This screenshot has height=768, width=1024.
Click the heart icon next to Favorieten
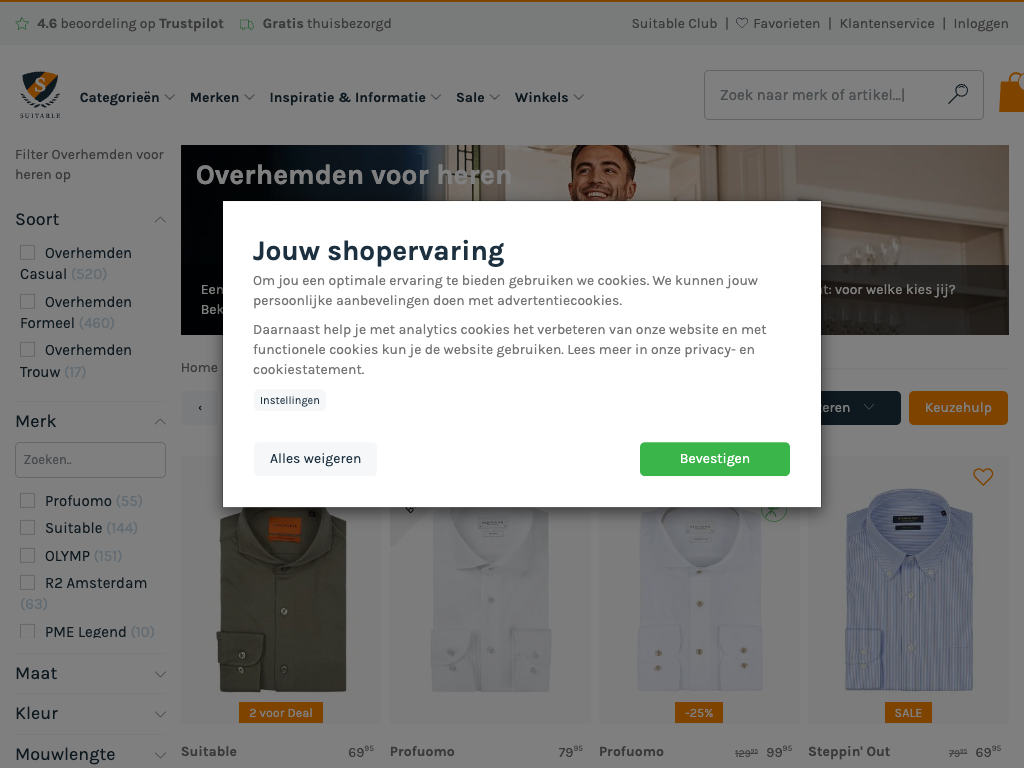742,24
